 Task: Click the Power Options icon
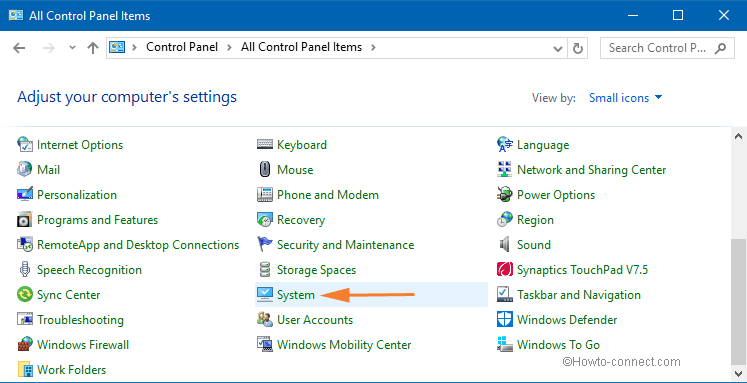tap(505, 194)
